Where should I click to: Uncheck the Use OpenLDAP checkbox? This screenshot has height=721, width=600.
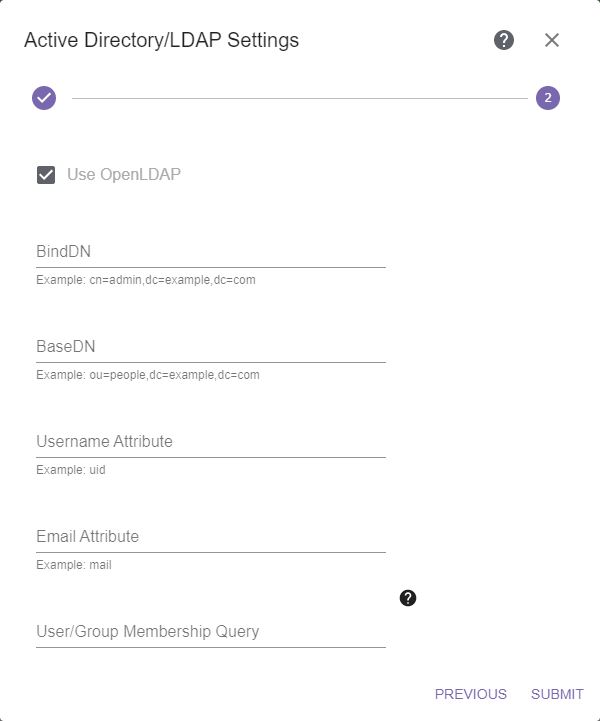(46, 175)
